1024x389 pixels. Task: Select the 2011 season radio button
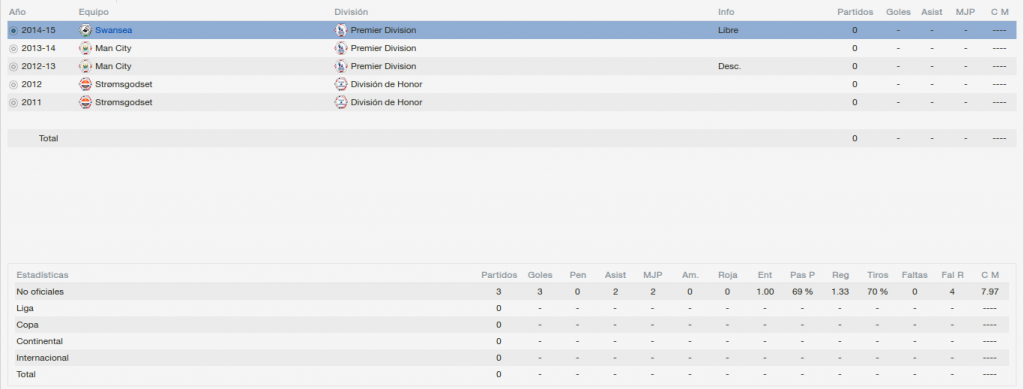point(14,102)
